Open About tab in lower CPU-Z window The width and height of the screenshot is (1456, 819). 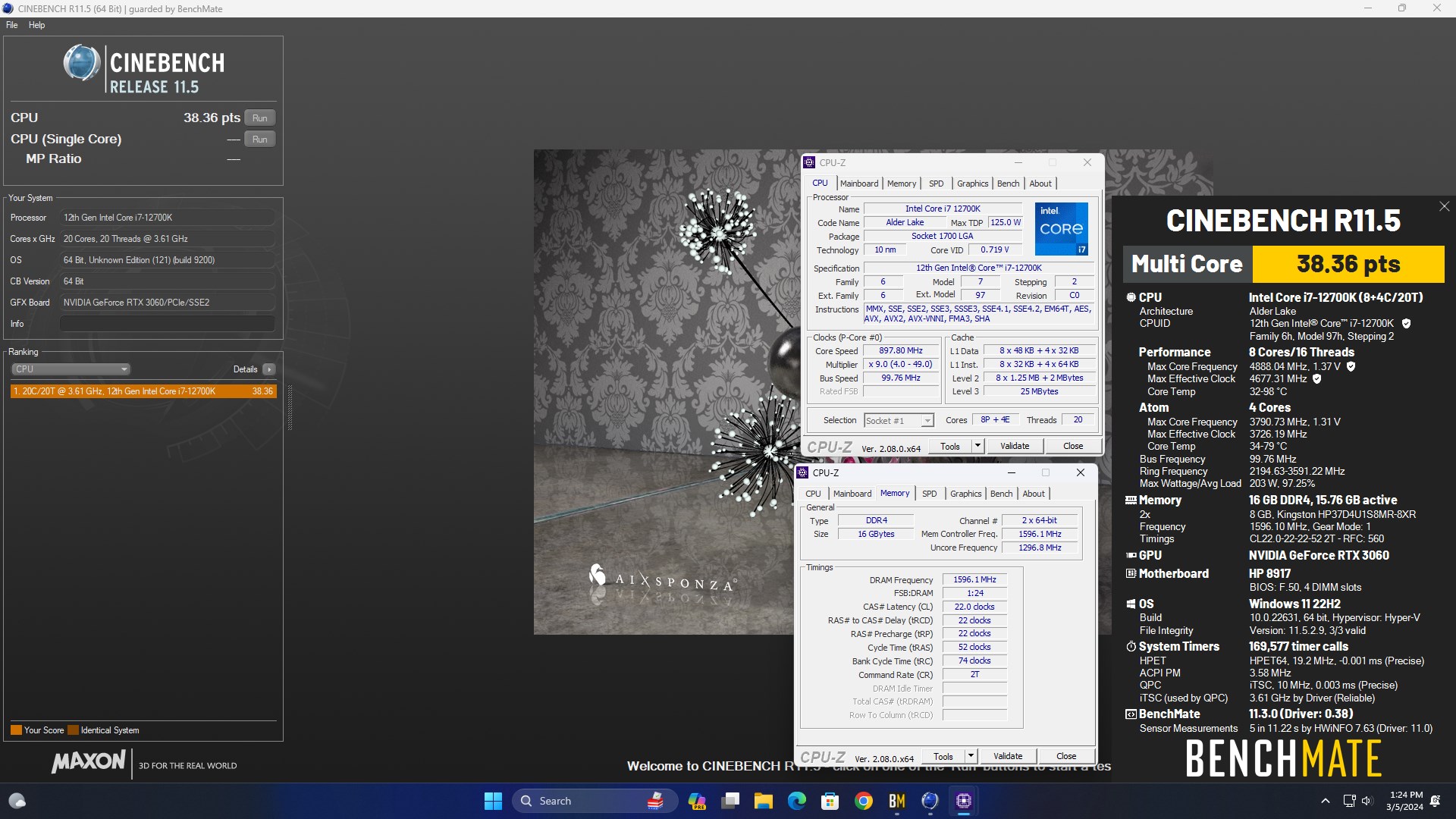tap(1034, 494)
